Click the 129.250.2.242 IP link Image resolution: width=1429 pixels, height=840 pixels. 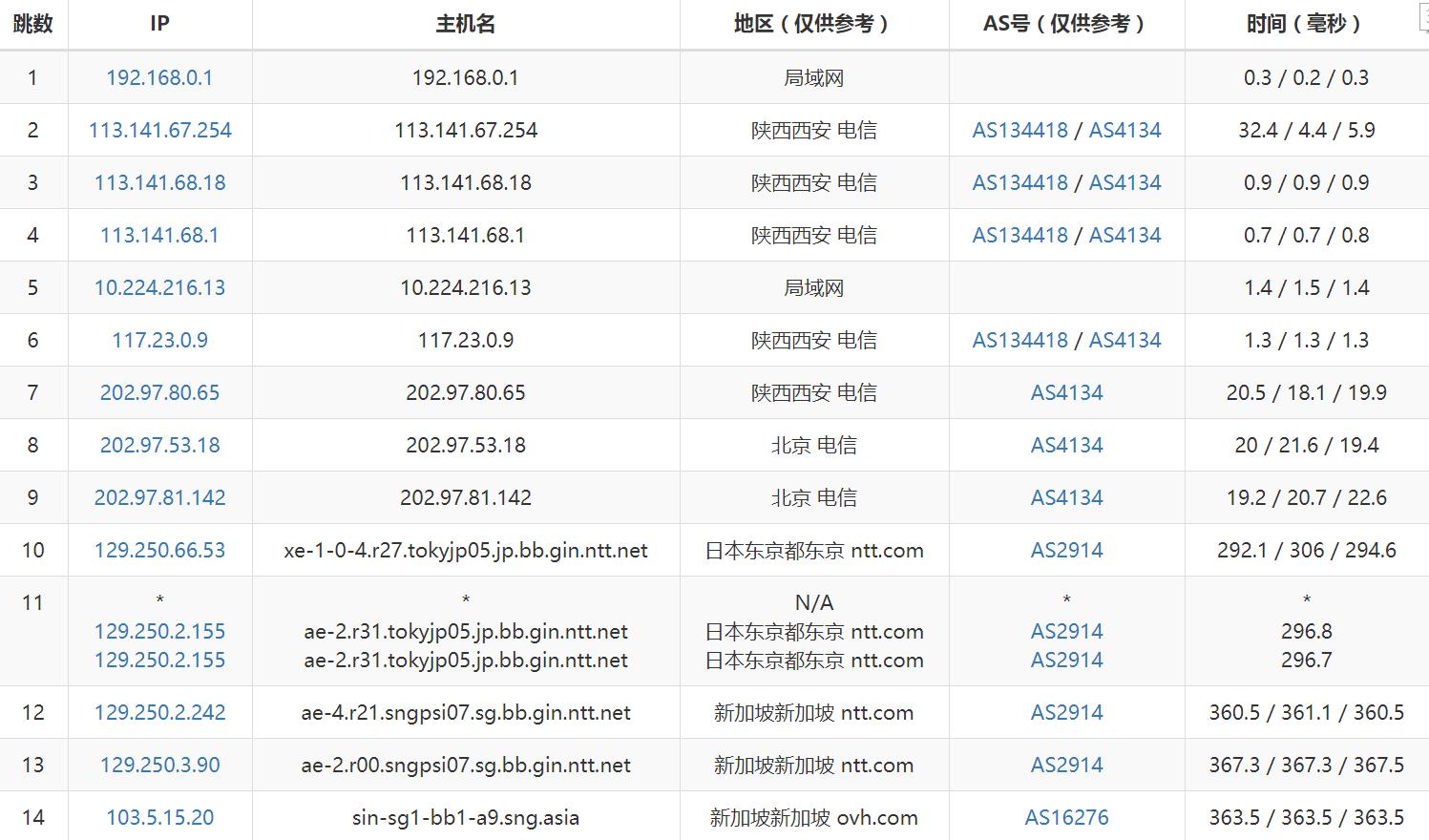(x=159, y=713)
